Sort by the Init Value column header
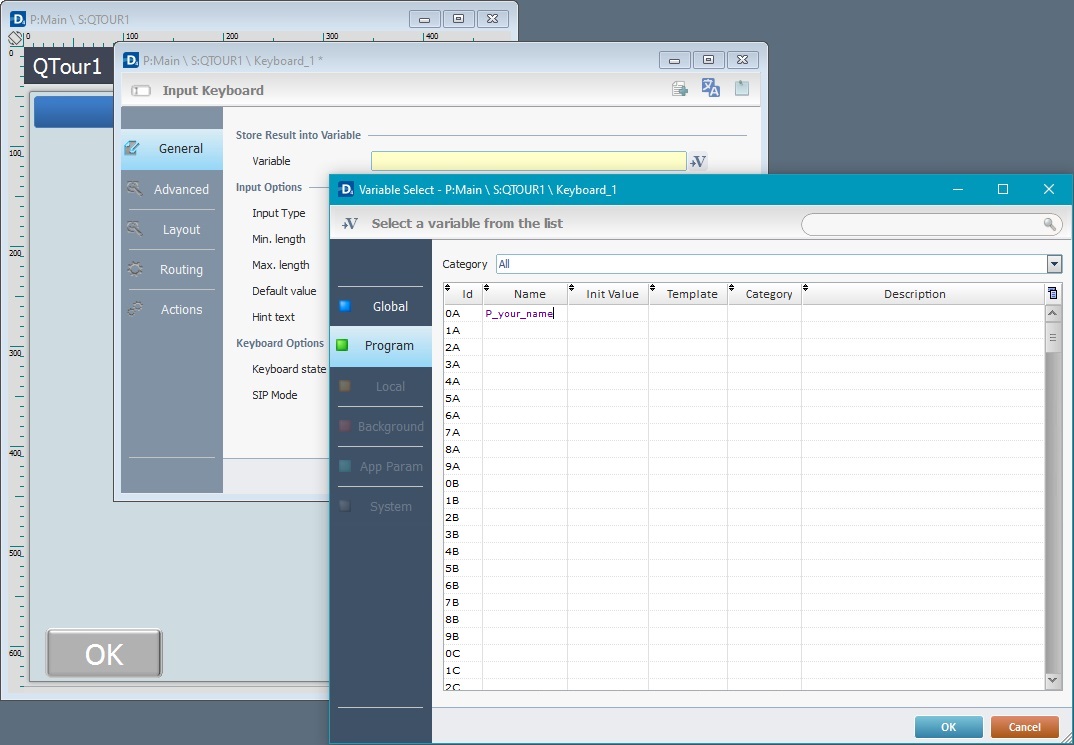 (612, 294)
